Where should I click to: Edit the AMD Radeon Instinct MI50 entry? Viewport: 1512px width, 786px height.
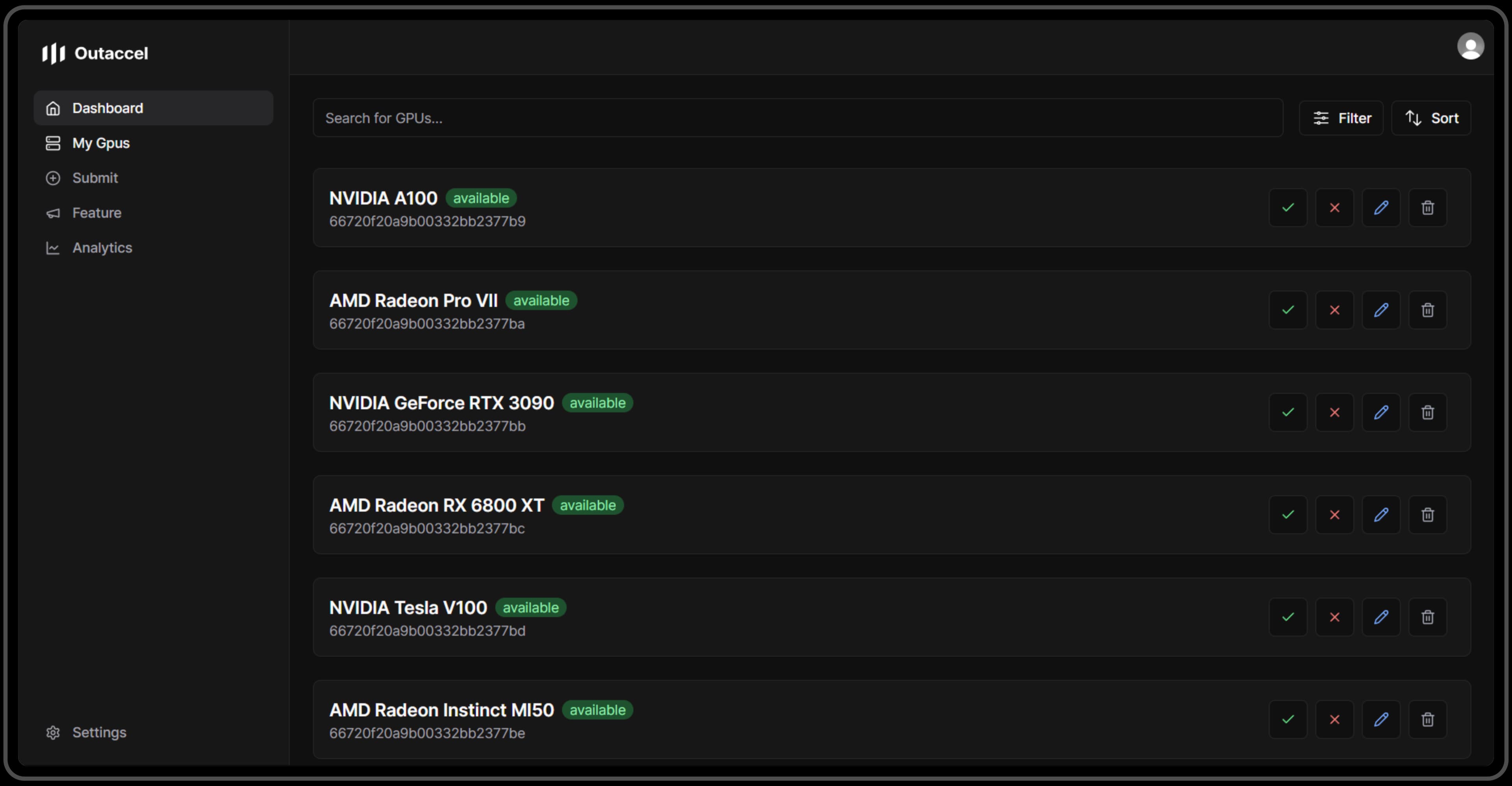(1381, 719)
